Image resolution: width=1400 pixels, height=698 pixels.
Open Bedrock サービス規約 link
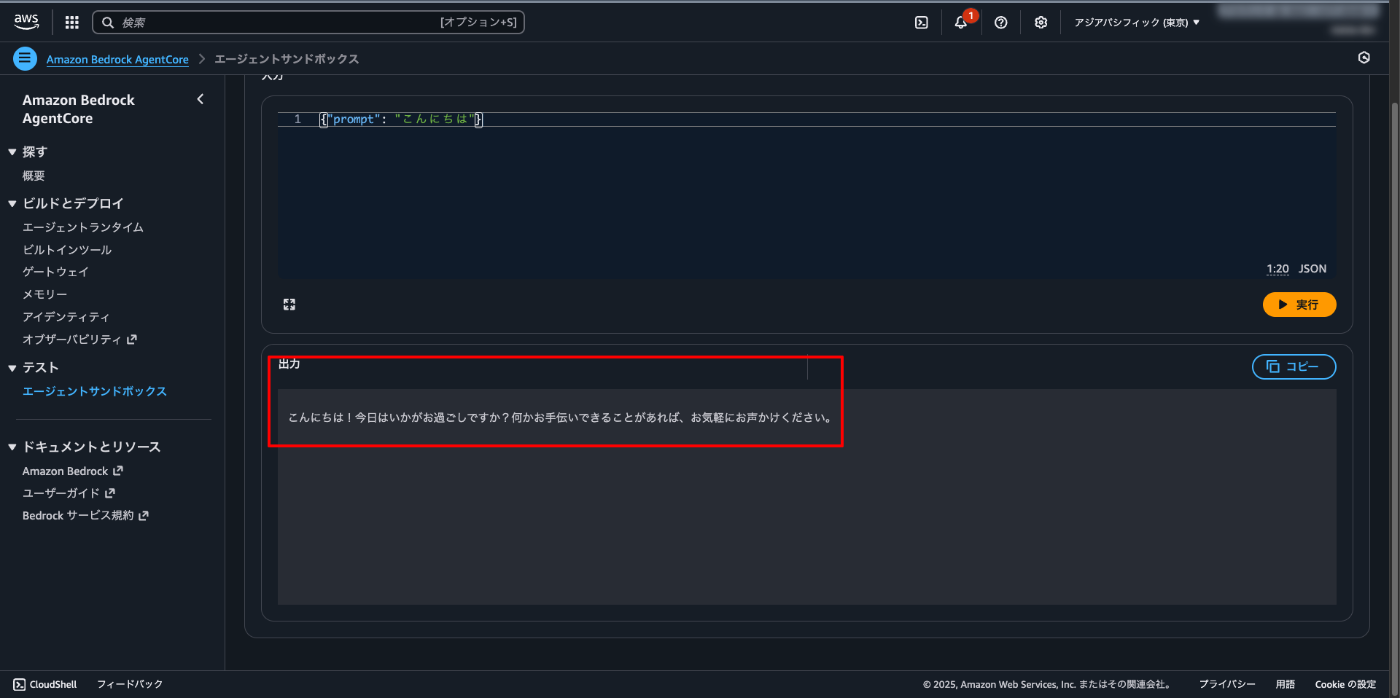coord(86,516)
